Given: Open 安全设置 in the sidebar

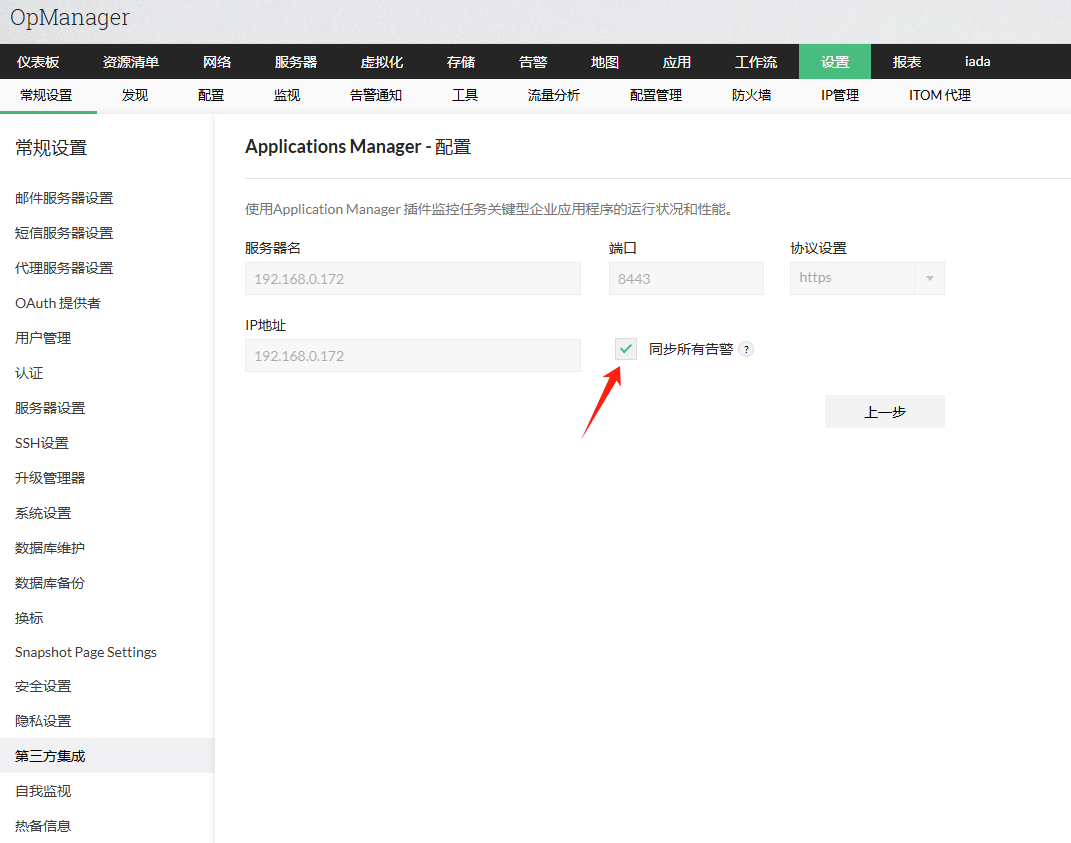Looking at the screenshot, I should [43, 686].
